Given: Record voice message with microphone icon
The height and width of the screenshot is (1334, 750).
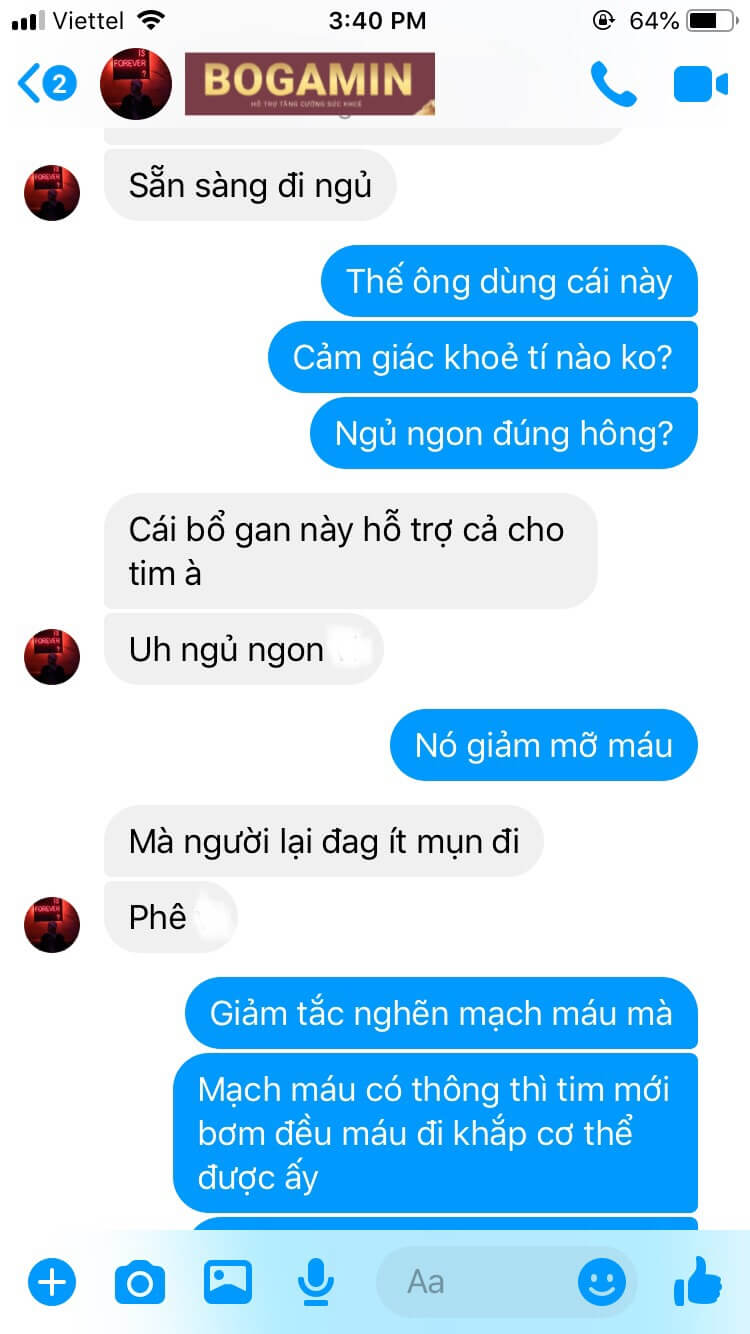Looking at the screenshot, I should (x=316, y=1281).
